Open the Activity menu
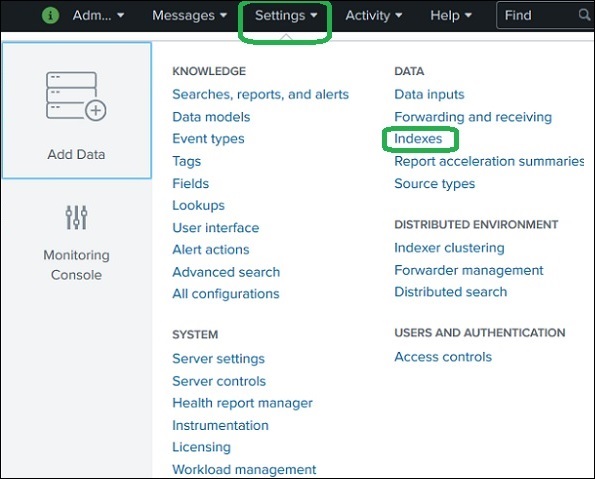Screen dimensions: 595x479 click(373, 16)
